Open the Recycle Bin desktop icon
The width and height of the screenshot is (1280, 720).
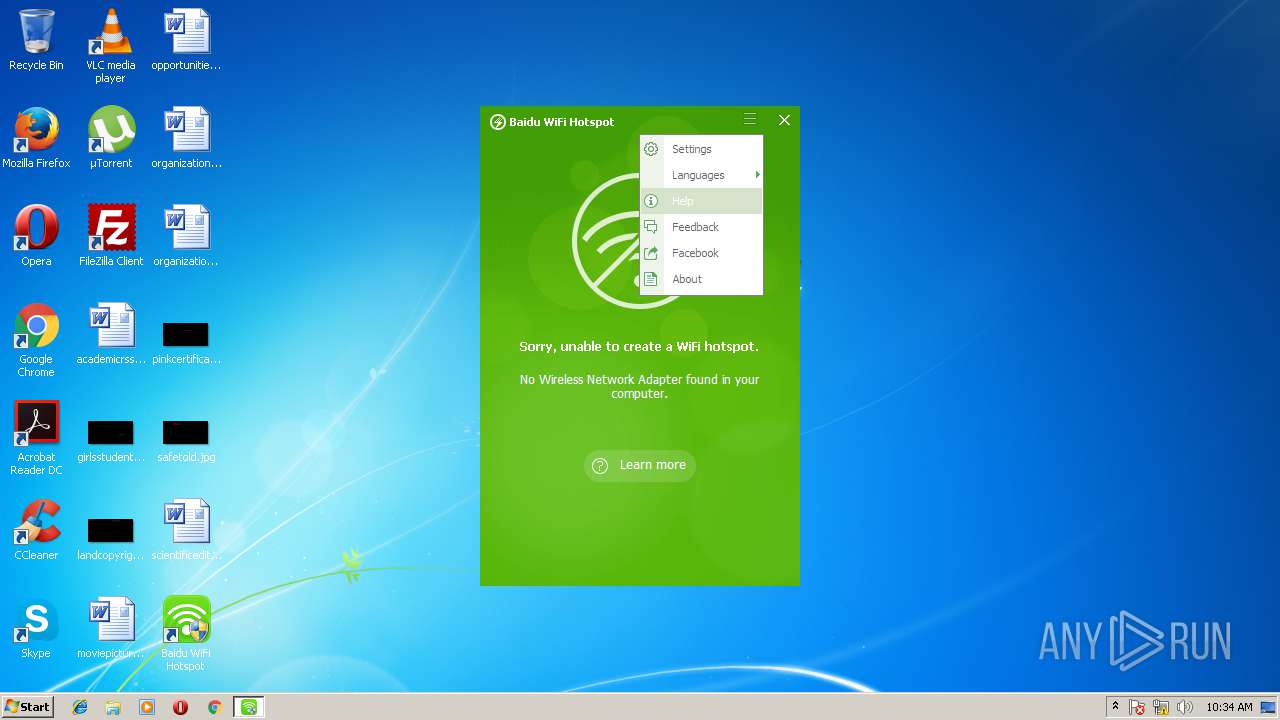tap(36, 40)
